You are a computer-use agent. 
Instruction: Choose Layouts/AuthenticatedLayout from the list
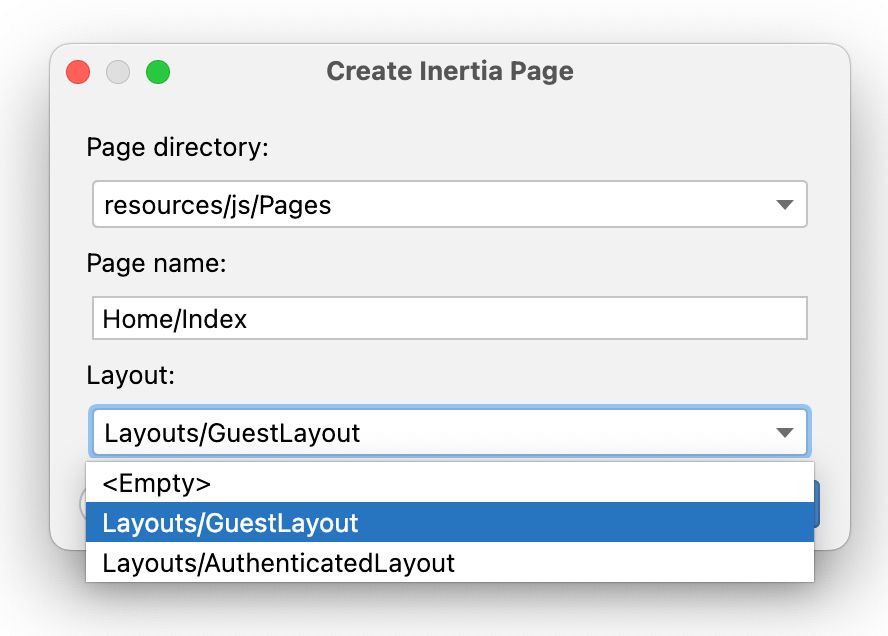(x=450, y=562)
